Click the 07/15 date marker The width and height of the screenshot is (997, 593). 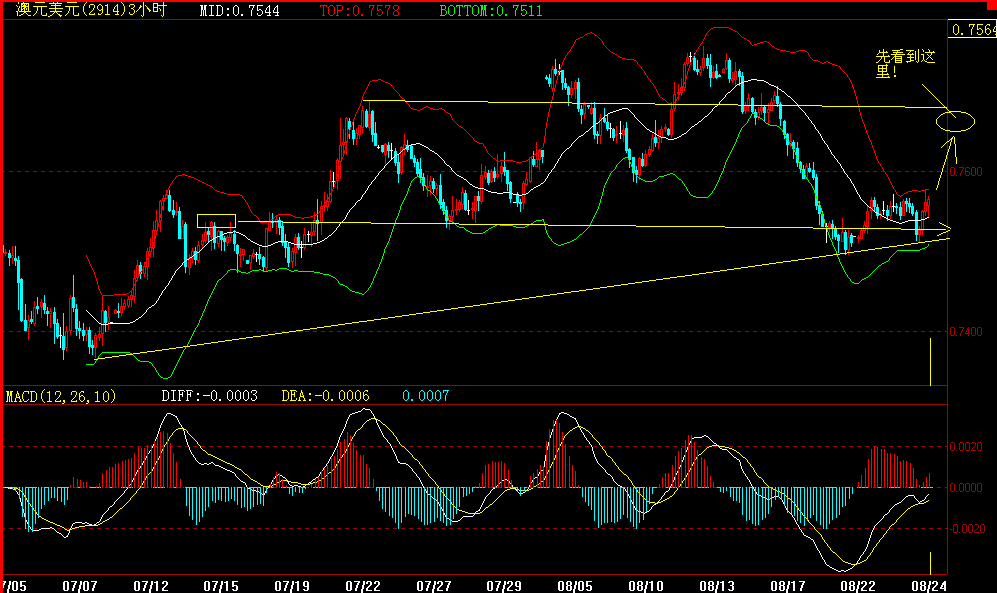[x=221, y=585]
